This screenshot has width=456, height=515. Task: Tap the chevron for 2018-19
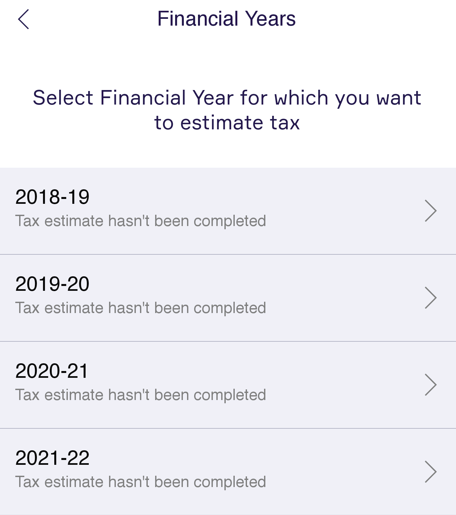point(431,211)
